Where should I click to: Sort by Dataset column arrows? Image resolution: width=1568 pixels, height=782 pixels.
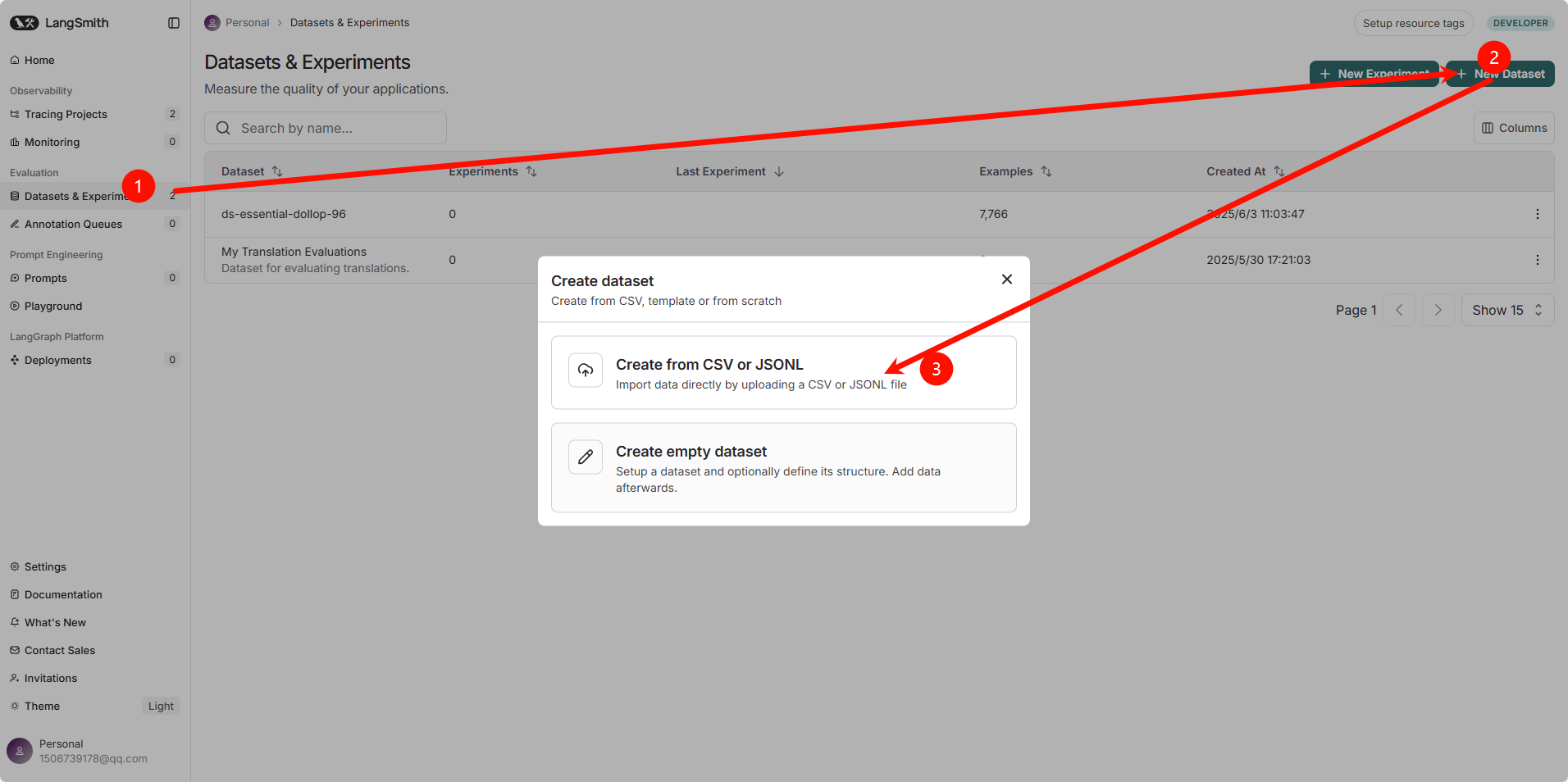(277, 171)
